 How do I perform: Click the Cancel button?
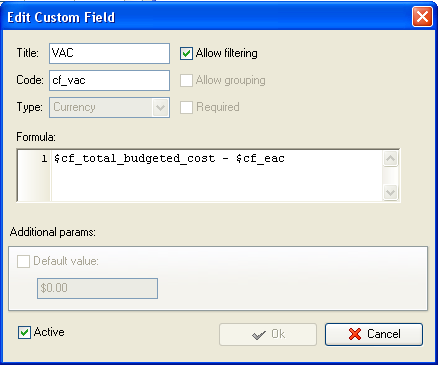coord(374,334)
